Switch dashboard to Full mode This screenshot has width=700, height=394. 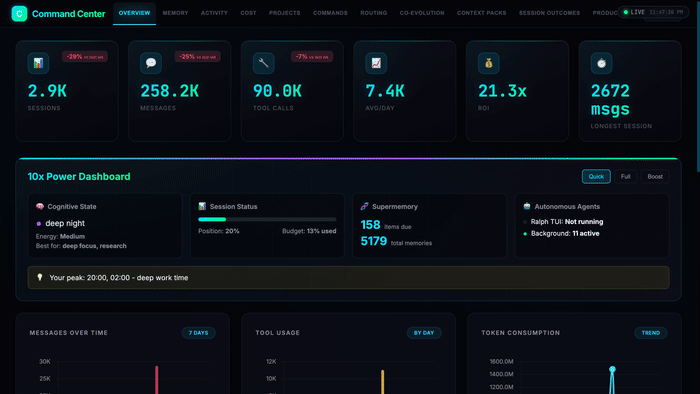click(x=625, y=176)
